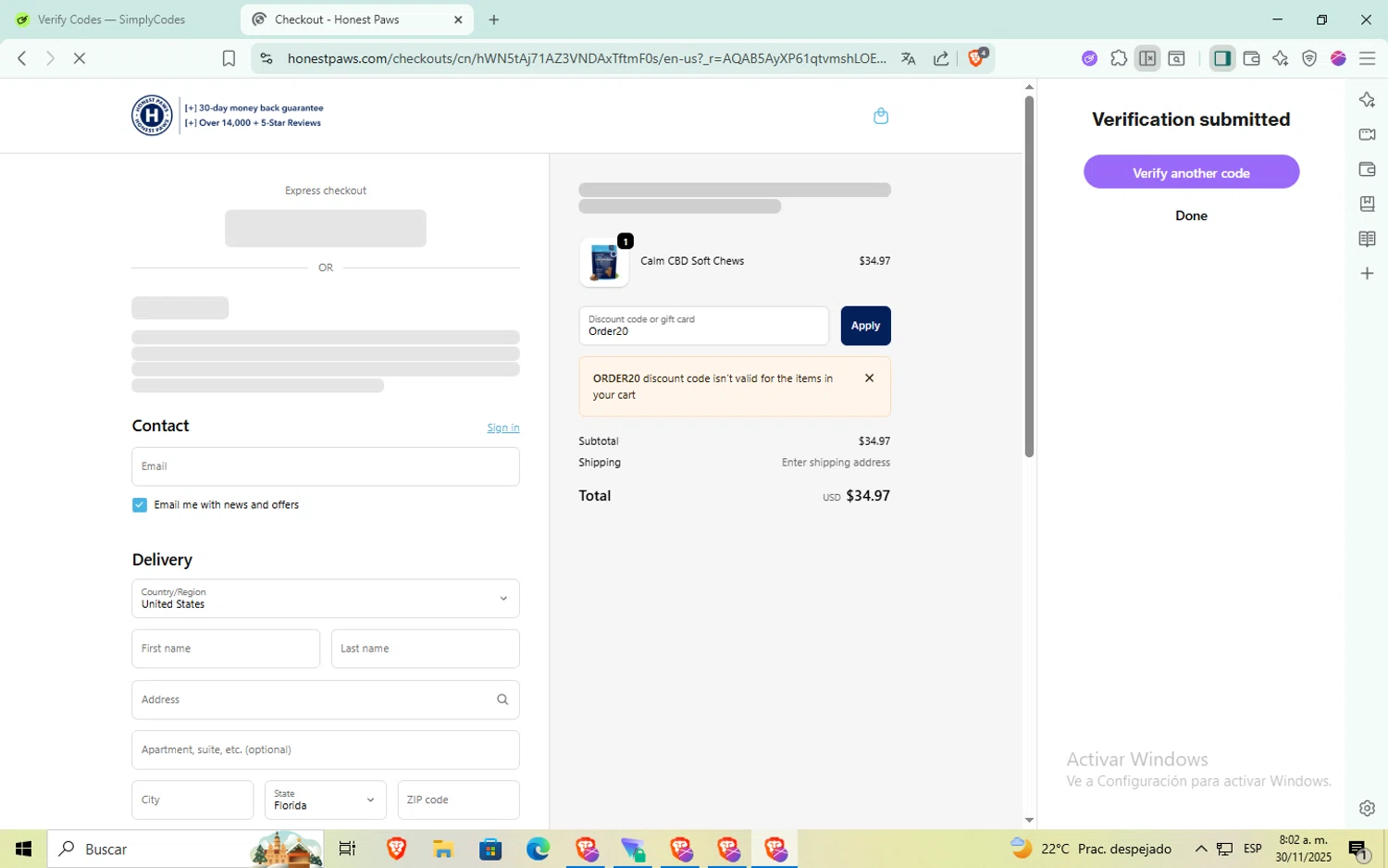Click the Apartment, suite, etc. field
Viewport: 1388px width, 868px height.
[x=326, y=750]
